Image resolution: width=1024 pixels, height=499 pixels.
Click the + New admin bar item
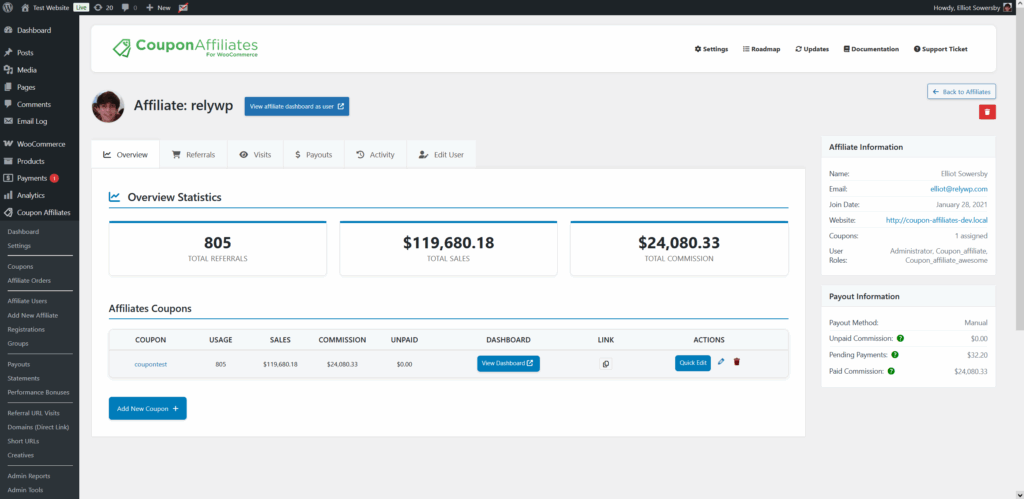(x=158, y=7)
